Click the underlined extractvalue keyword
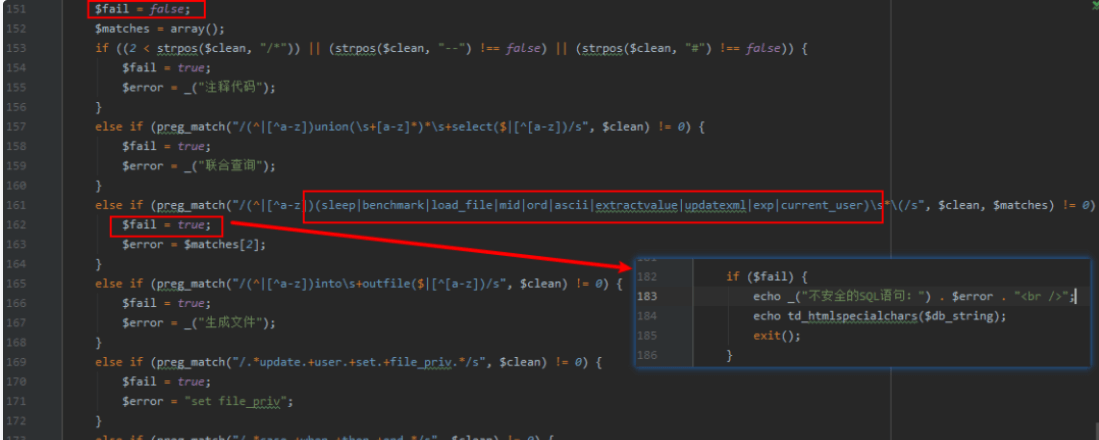This screenshot has height=440, width=1099. coord(636,205)
